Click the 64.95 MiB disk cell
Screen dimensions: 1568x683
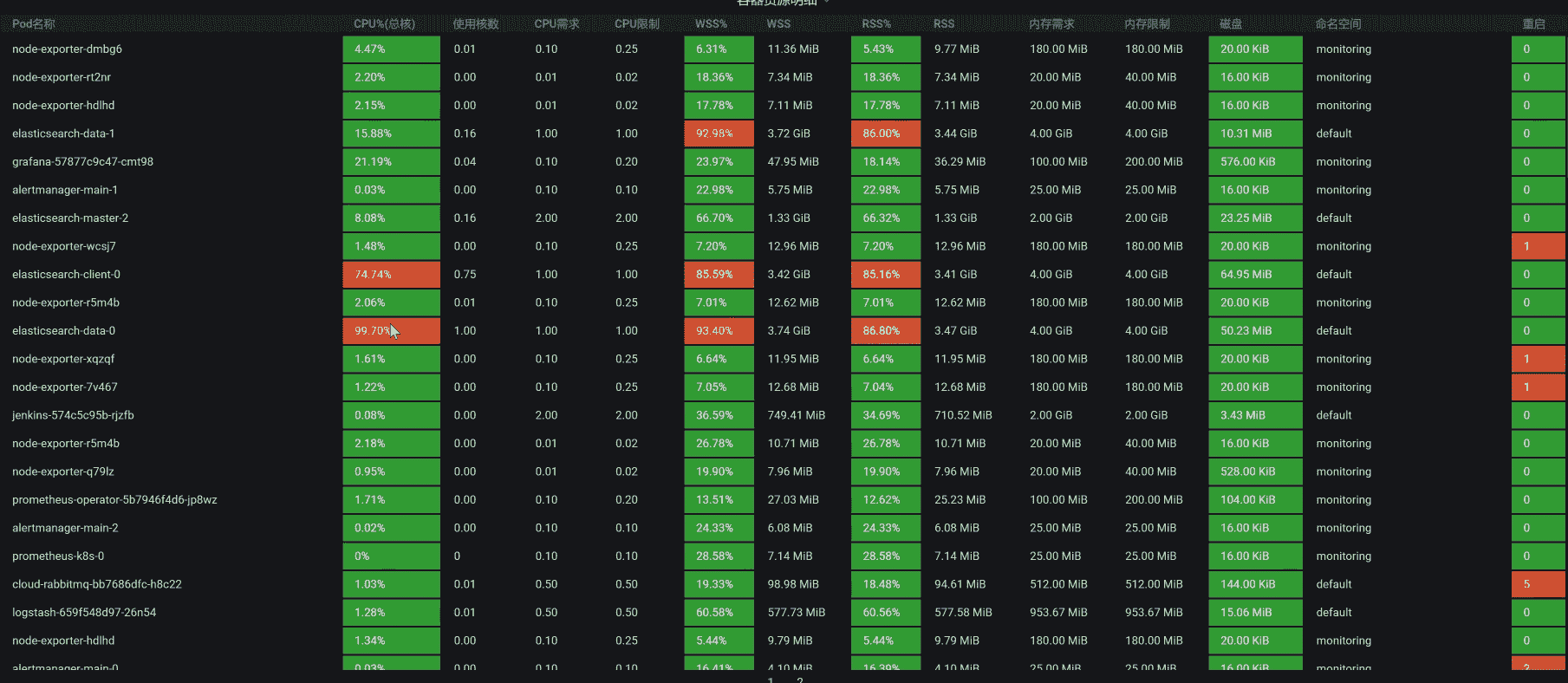point(1255,275)
